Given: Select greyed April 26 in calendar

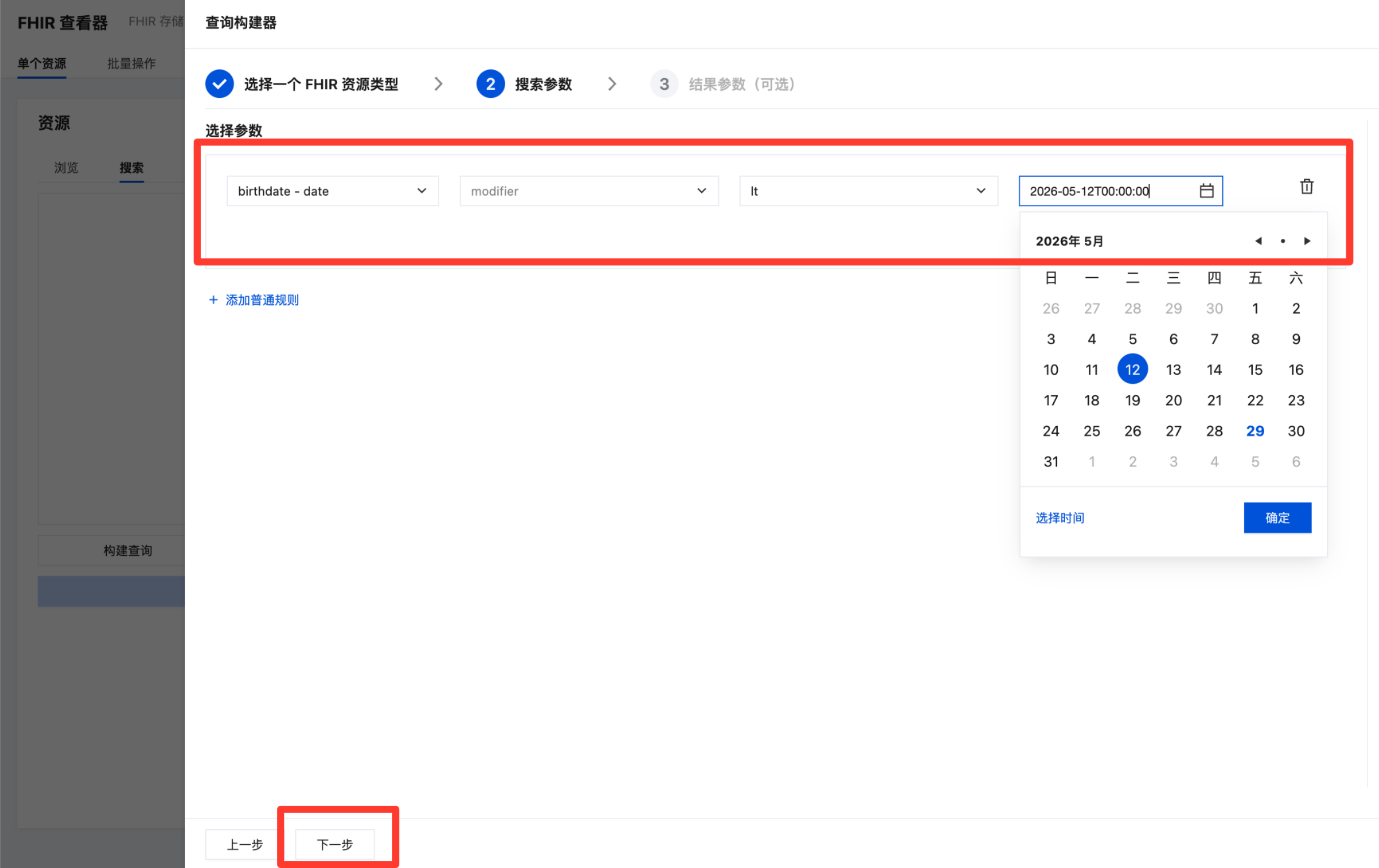Looking at the screenshot, I should 1050,308.
